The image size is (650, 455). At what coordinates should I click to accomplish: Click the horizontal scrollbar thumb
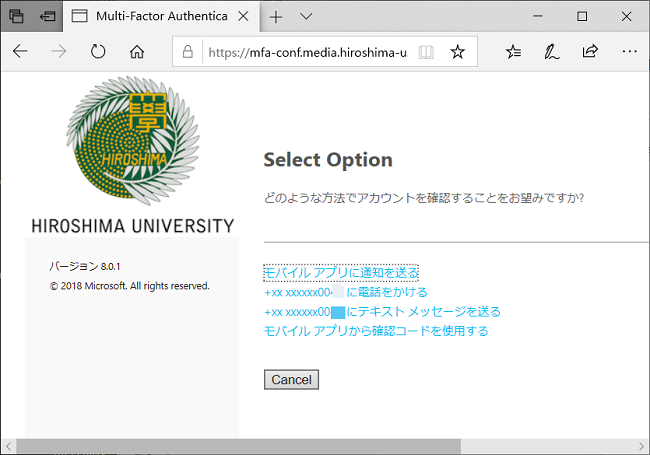point(238,446)
